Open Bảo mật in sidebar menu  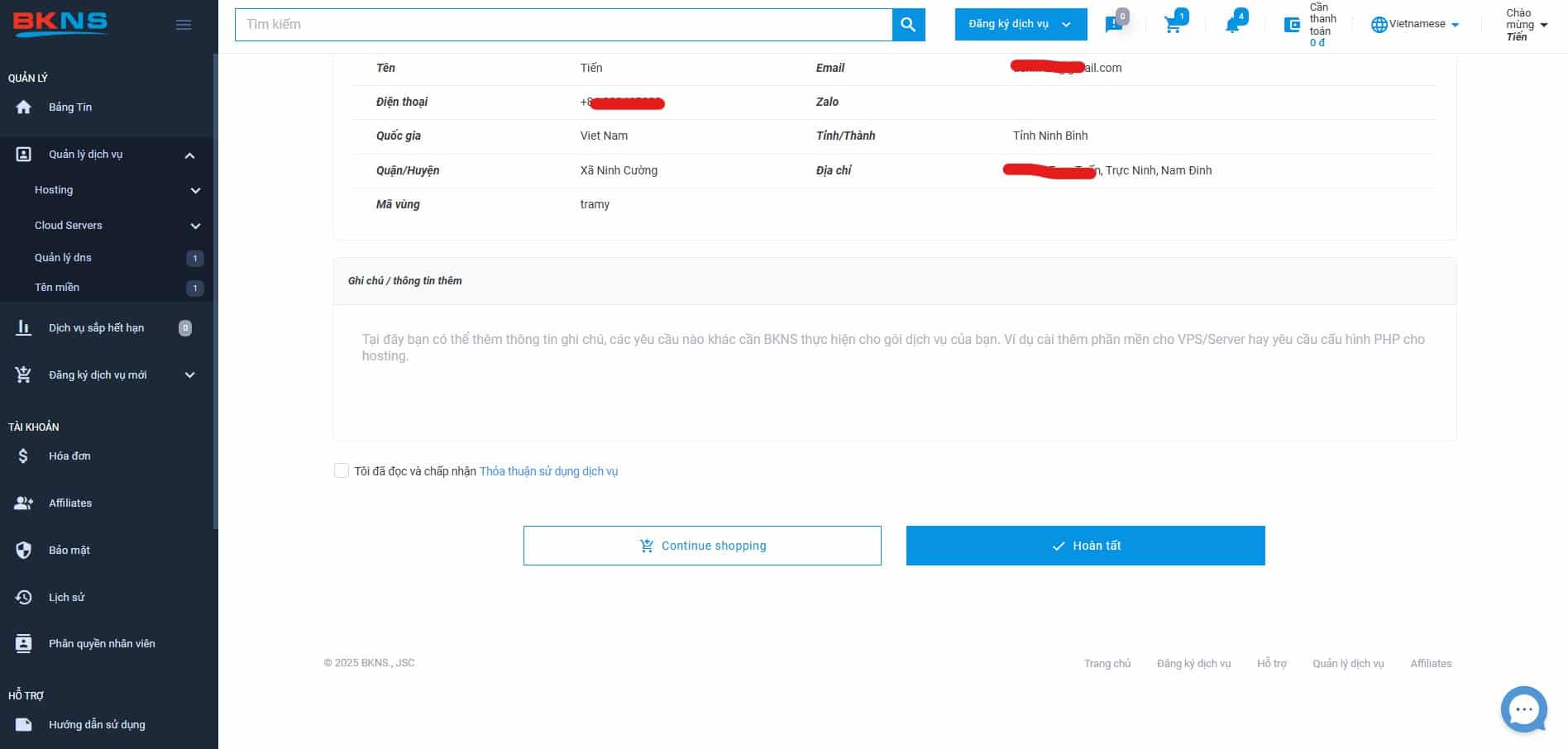click(x=69, y=551)
